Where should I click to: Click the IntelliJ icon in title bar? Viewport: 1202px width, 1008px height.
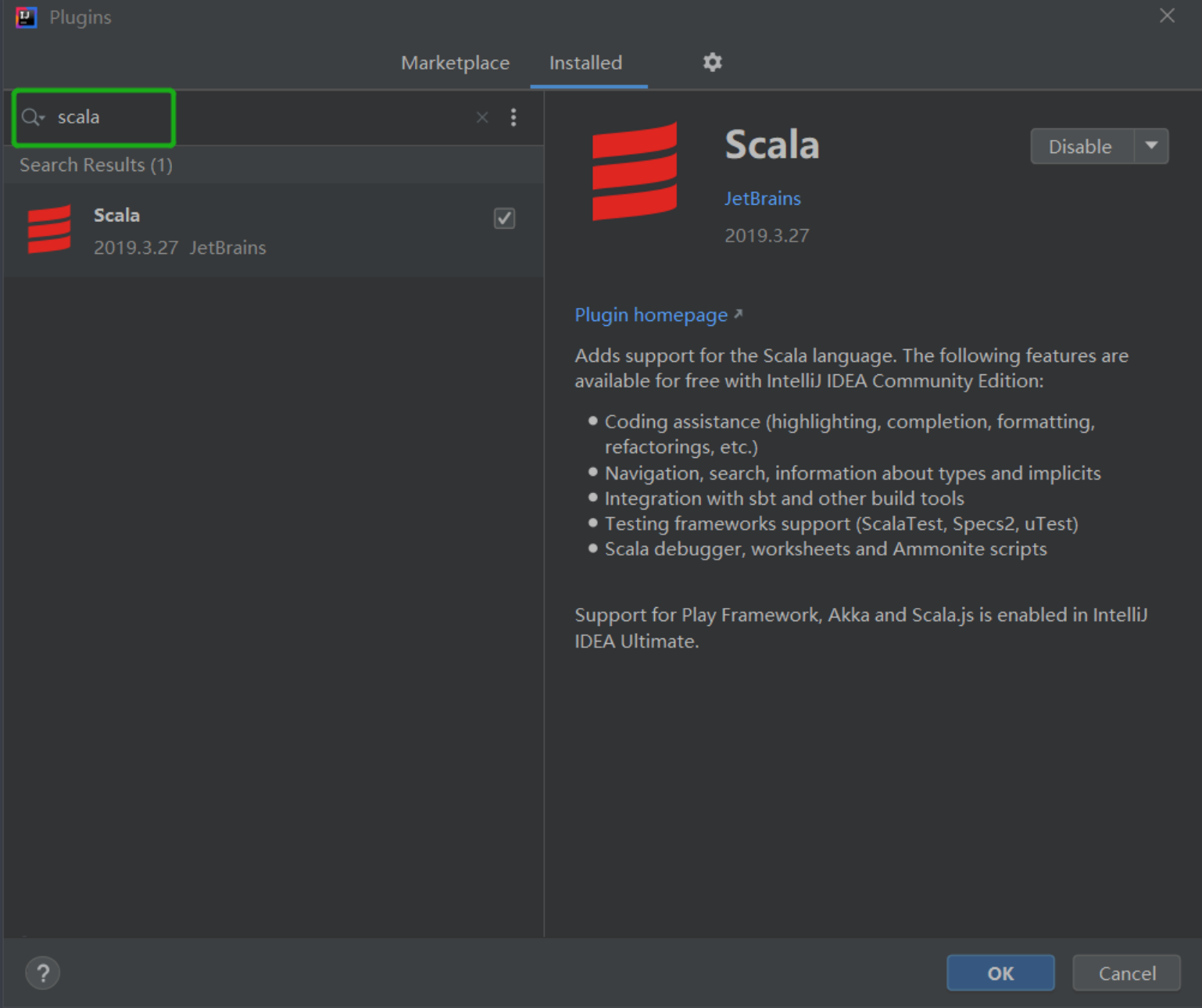(26, 17)
